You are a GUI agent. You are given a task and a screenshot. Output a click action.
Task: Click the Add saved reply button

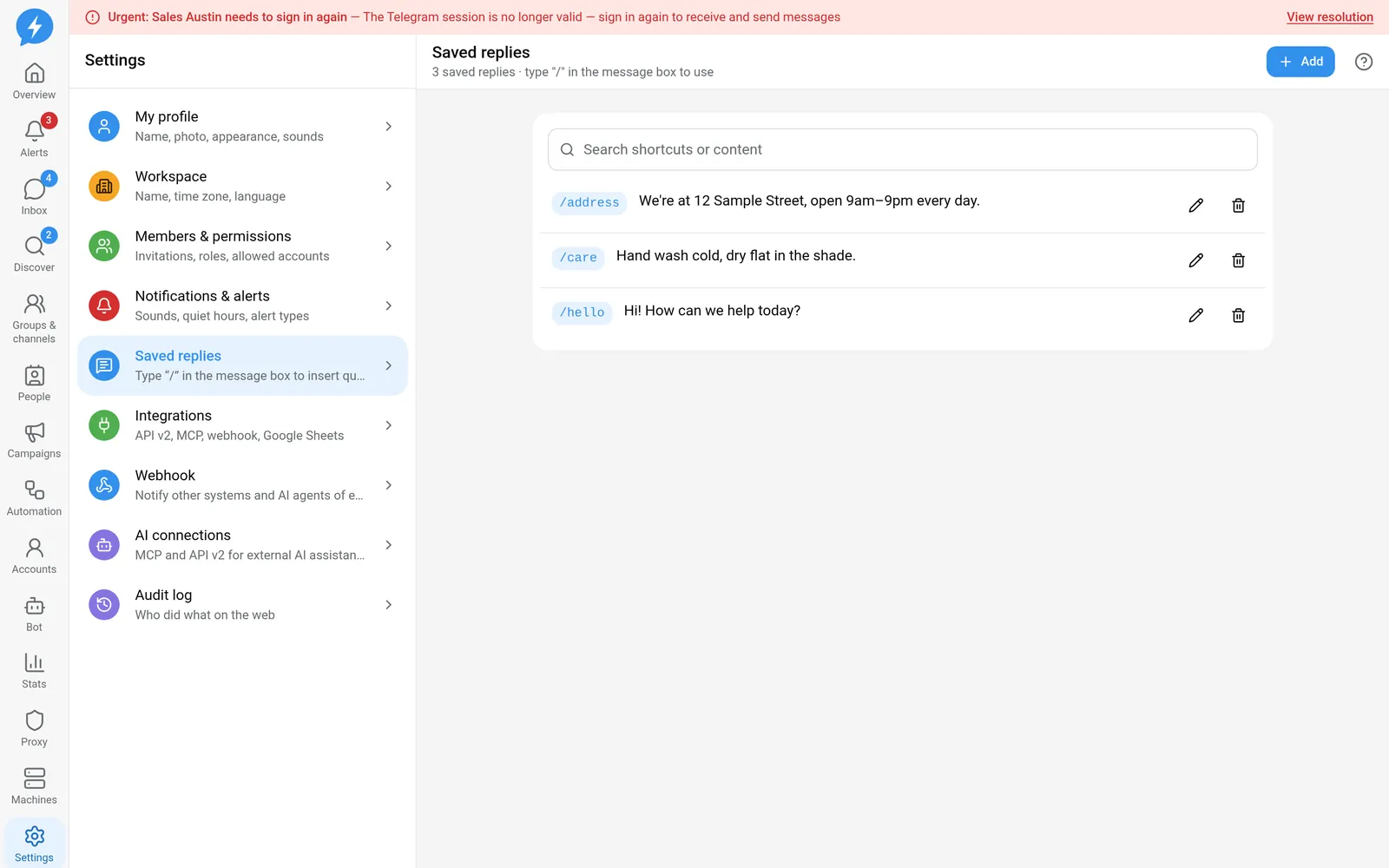pos(1300,62)
